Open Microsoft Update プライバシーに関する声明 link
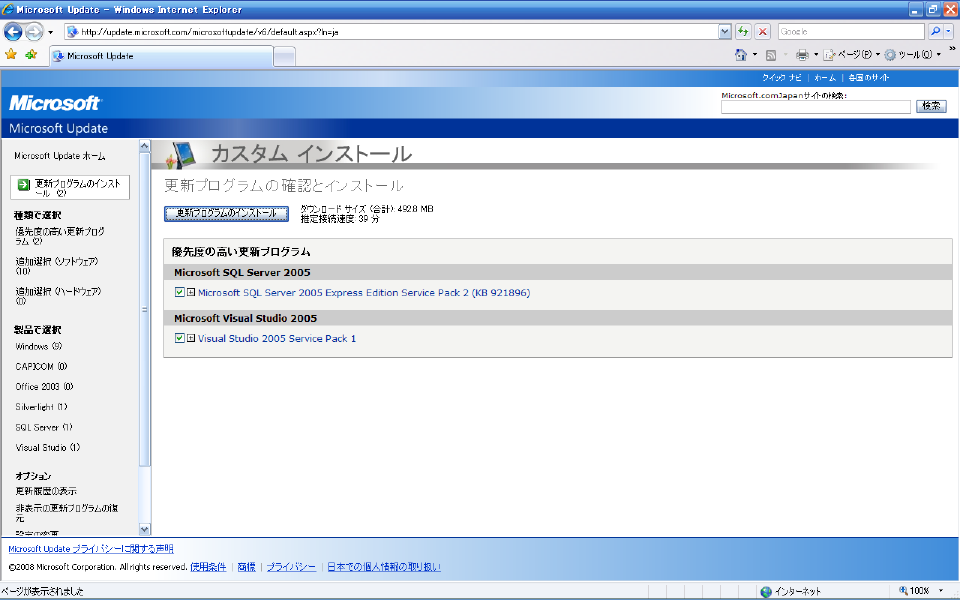The width and height of the screenshot is (960, 600). 91,549
